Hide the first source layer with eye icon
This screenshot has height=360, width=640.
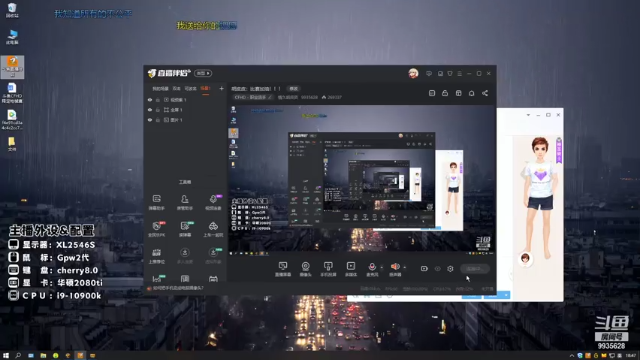(150, 100)
